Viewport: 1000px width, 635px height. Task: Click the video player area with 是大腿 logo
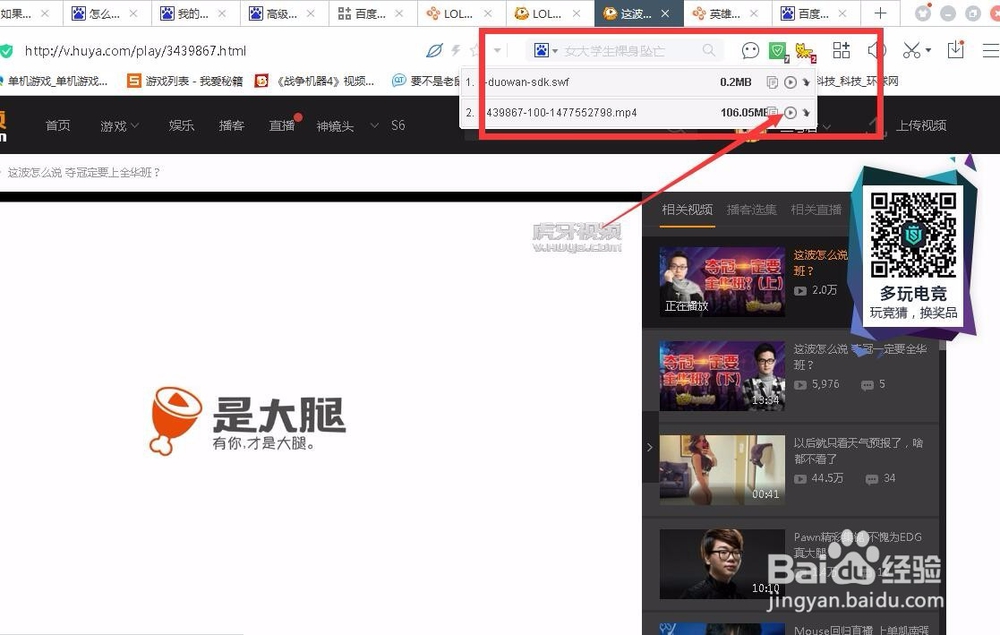point(321,418)
